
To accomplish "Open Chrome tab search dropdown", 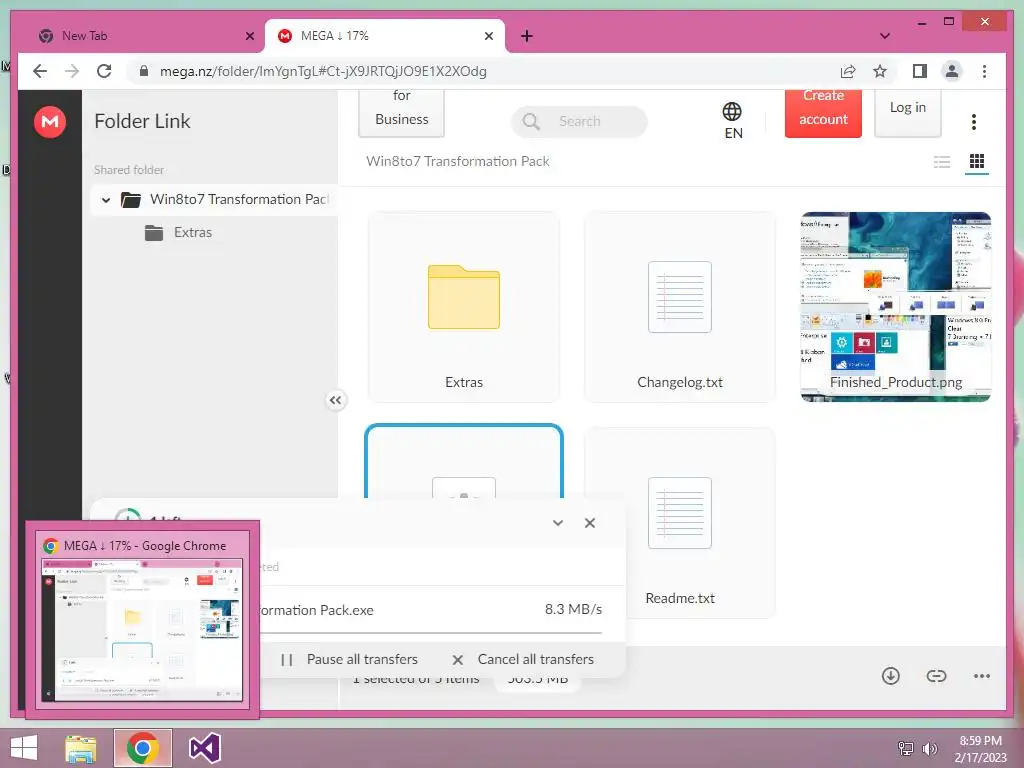I will [x=885, y=36].
